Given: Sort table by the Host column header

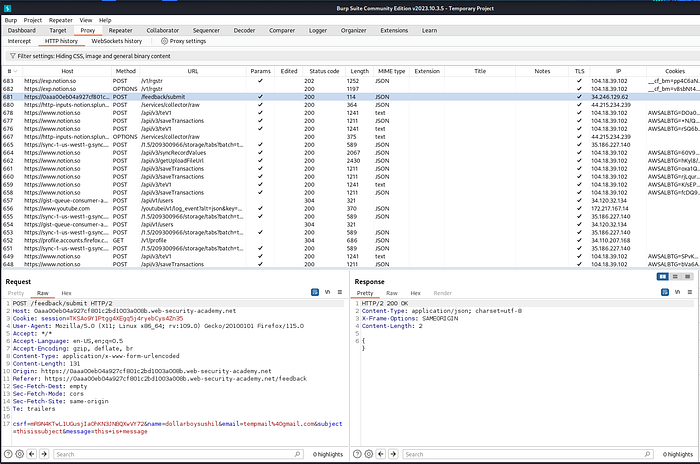Looking at the screenshot, I should [67, 71].
